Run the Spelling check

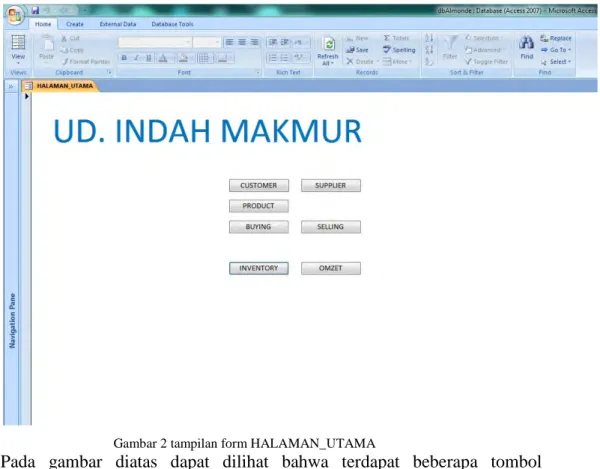(x=399, y=50)
